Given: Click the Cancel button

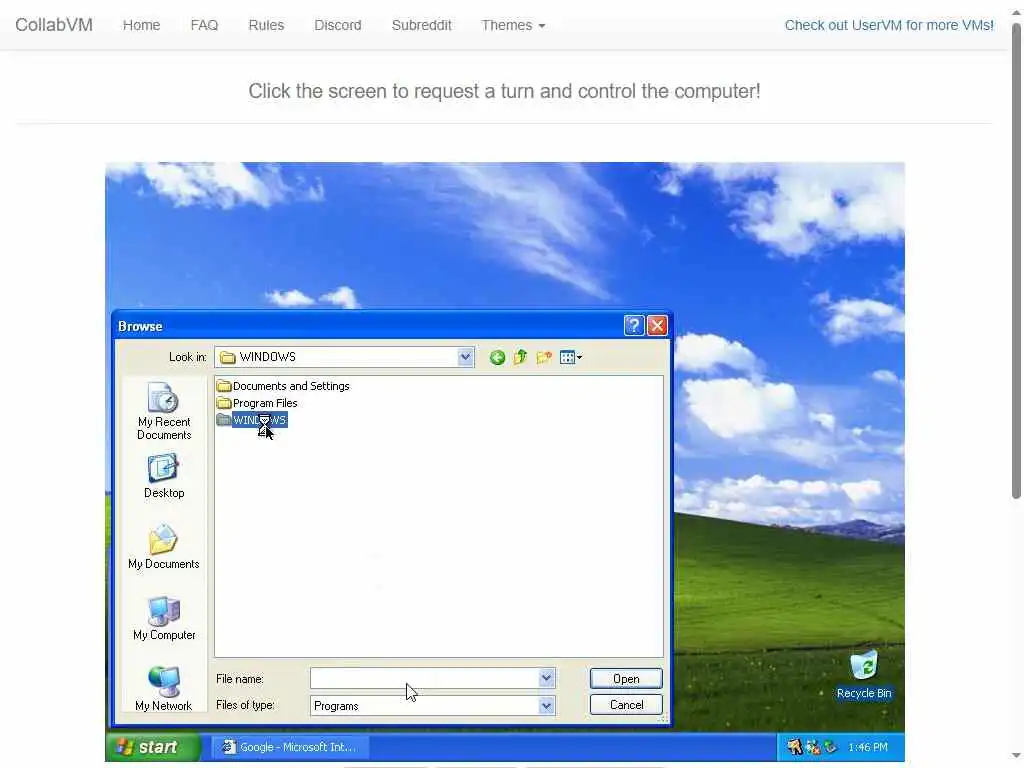Looking at the screenshot, I should click(x=626, y=705).
